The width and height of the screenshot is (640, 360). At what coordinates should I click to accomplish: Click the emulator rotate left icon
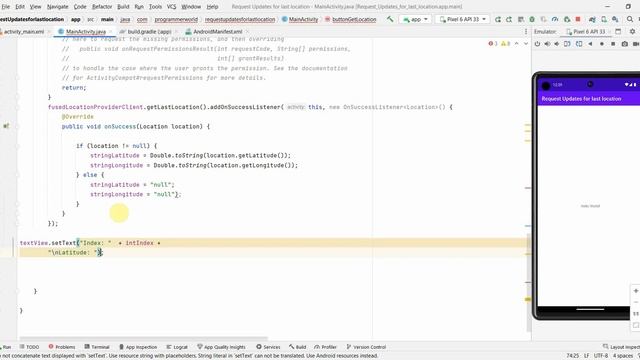point(567,44)
